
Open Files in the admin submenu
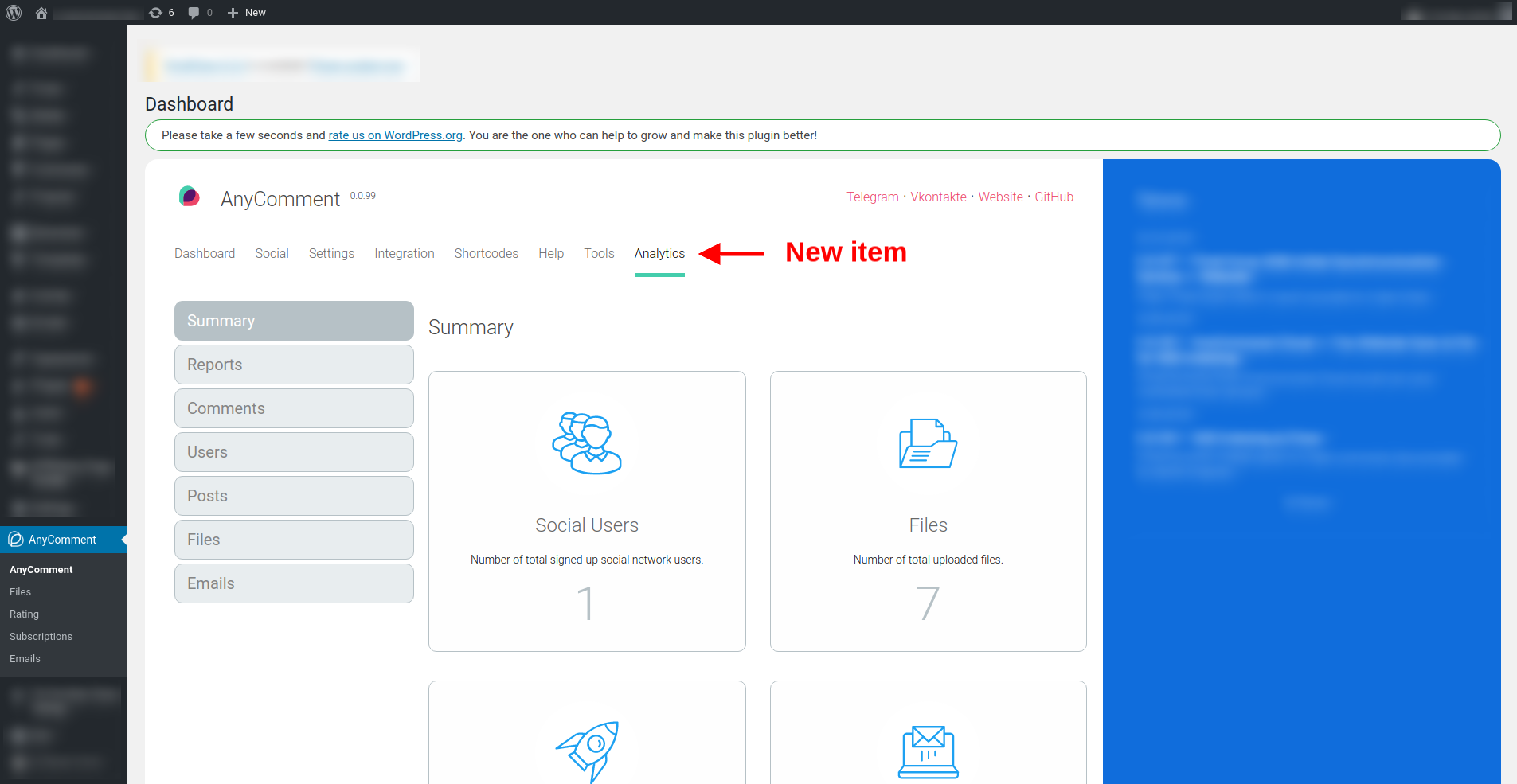click(20, 592)
